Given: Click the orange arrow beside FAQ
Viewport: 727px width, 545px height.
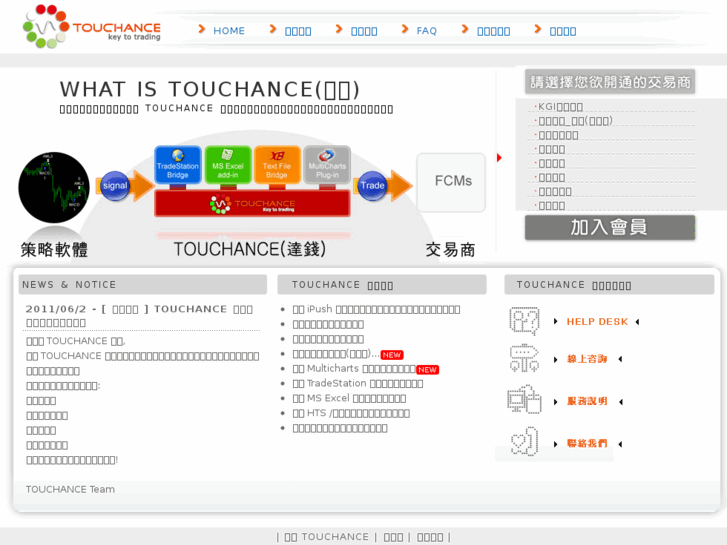Looking at the screenshot, I should (405, 29).
